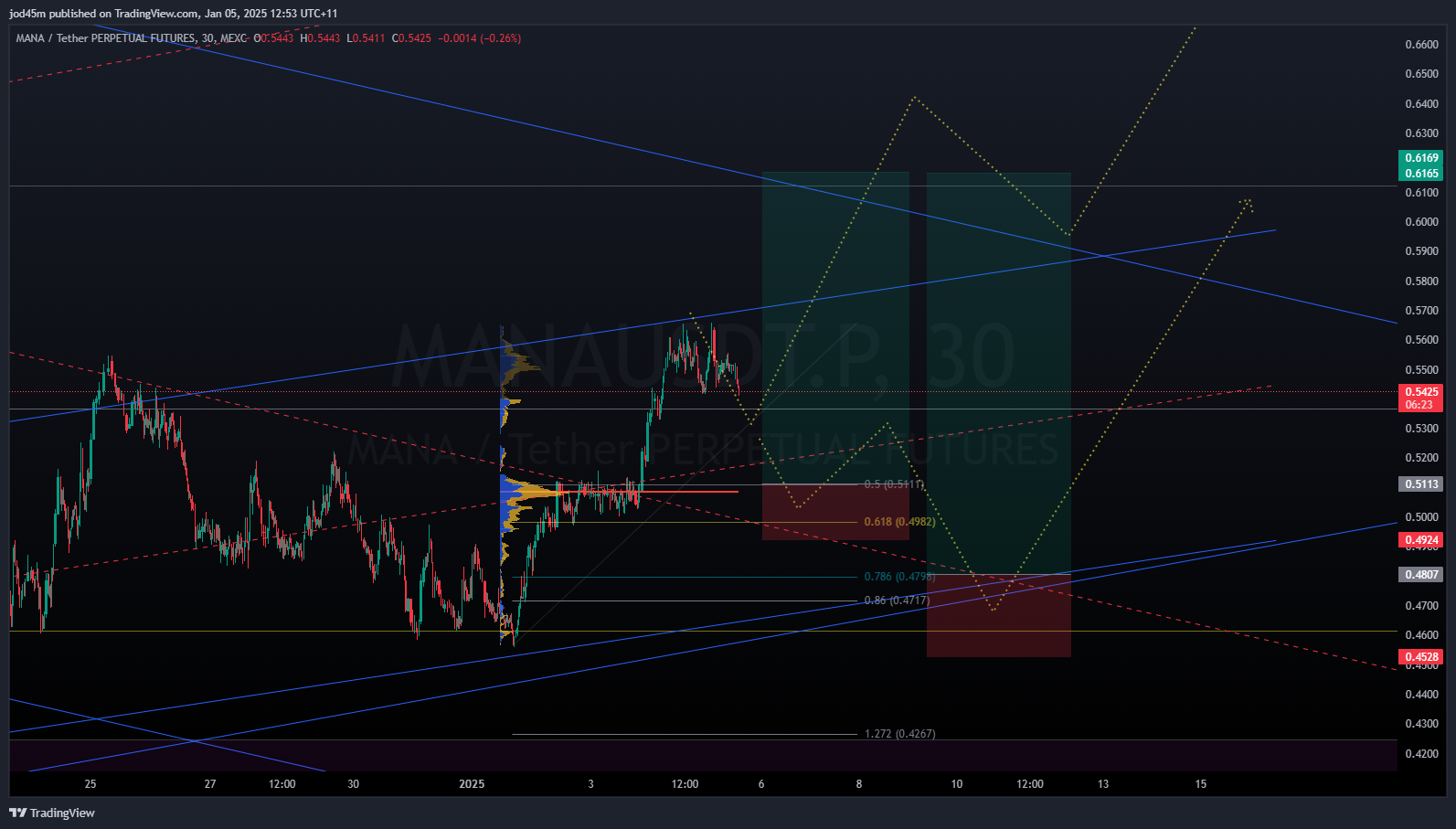1456x829 pixels.
Task: Click the 10 date on time axis
Action: pos(957,784)
